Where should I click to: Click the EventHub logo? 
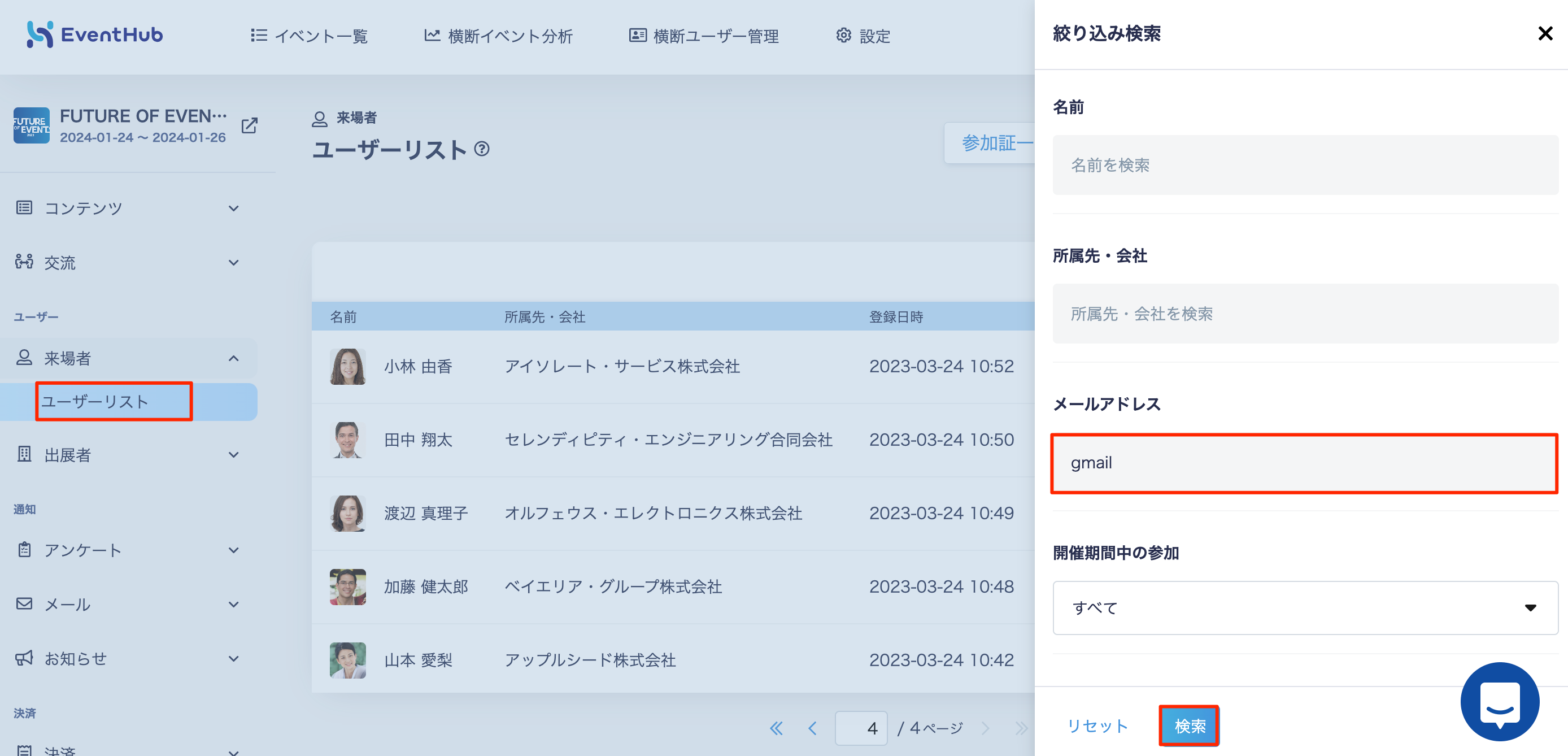[95, 34]
